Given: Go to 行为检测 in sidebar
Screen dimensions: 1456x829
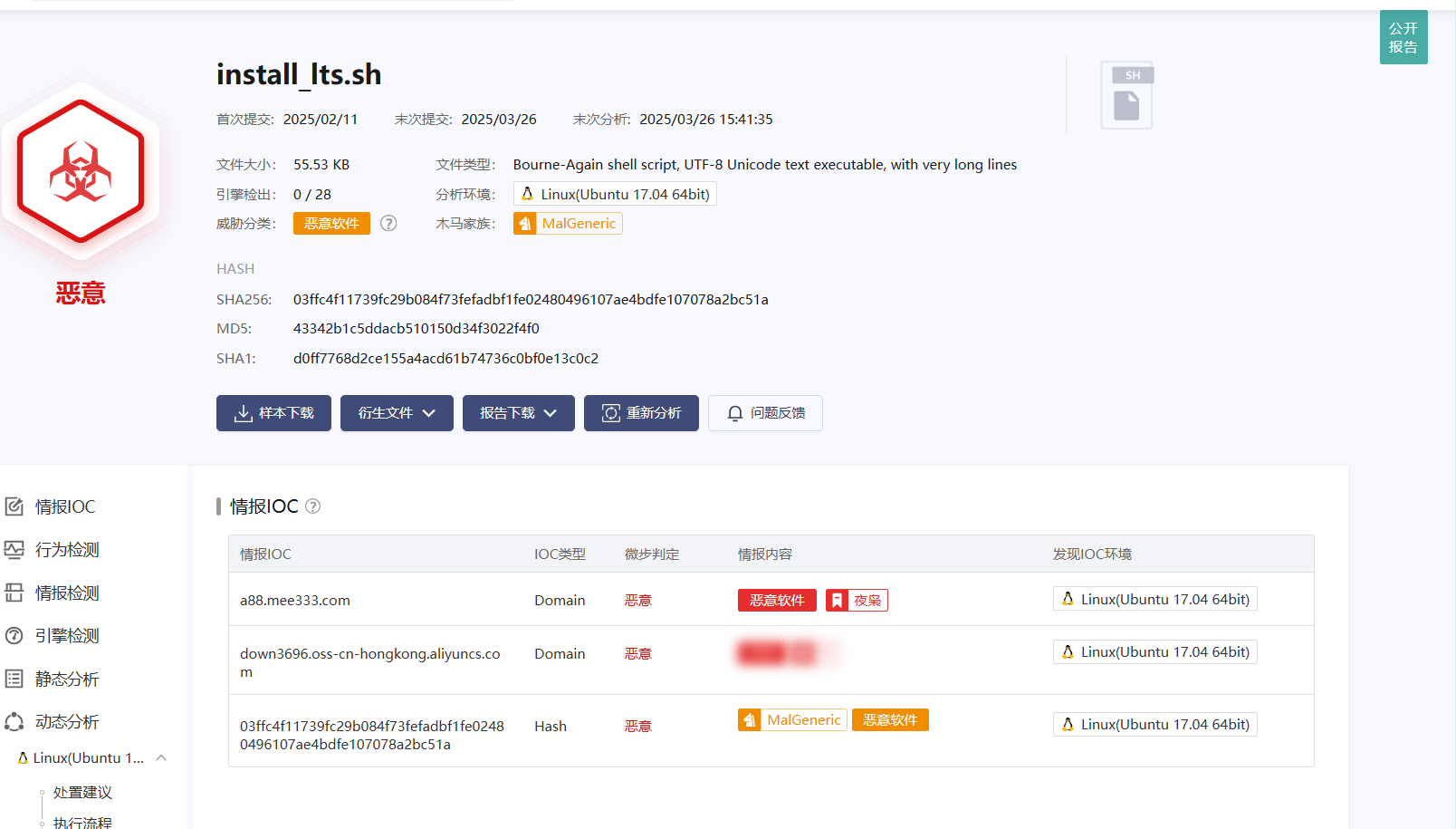Looking at the screenshot, I should point(66,550).
